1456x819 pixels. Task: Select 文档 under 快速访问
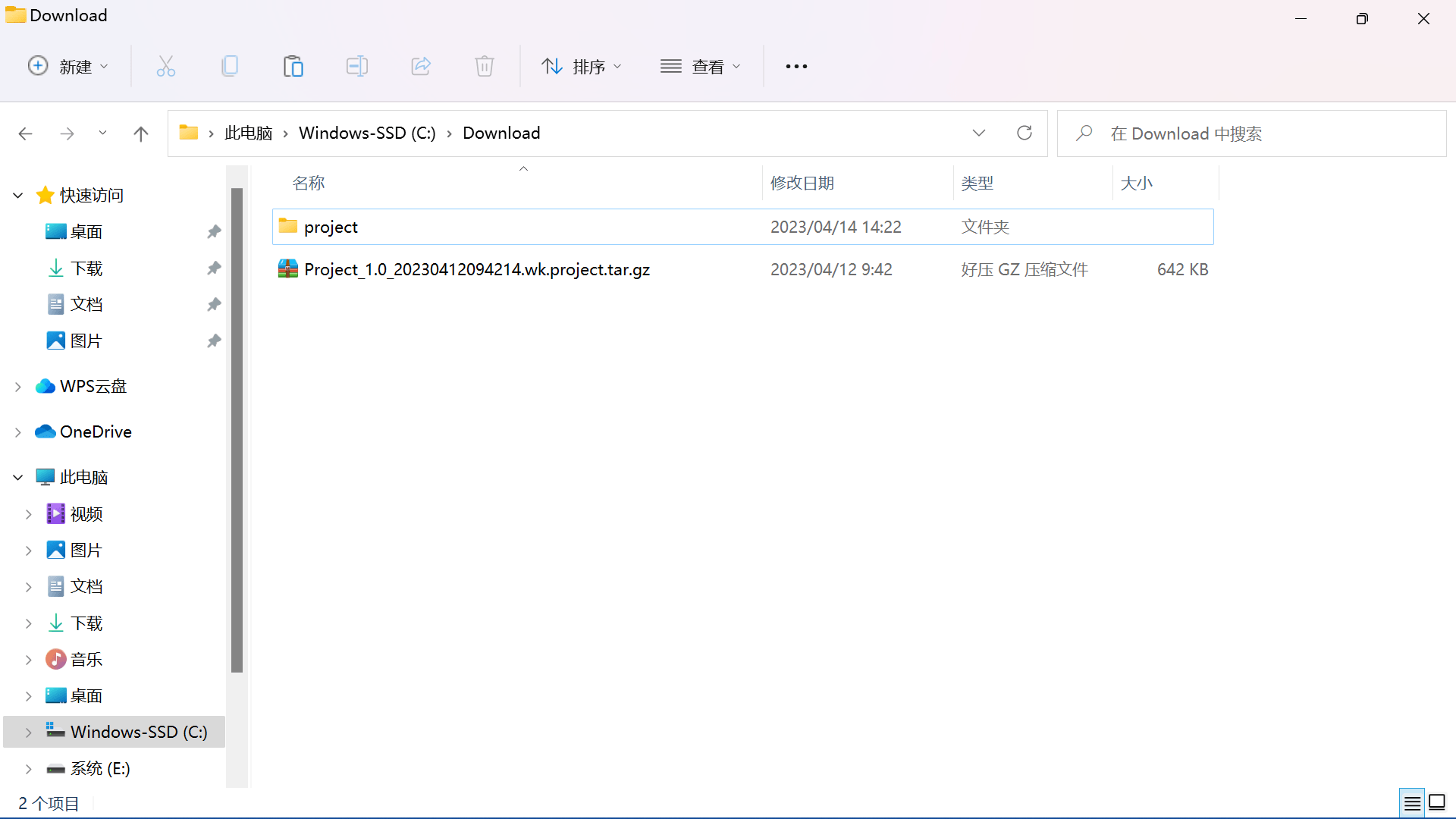coord(86,305)
